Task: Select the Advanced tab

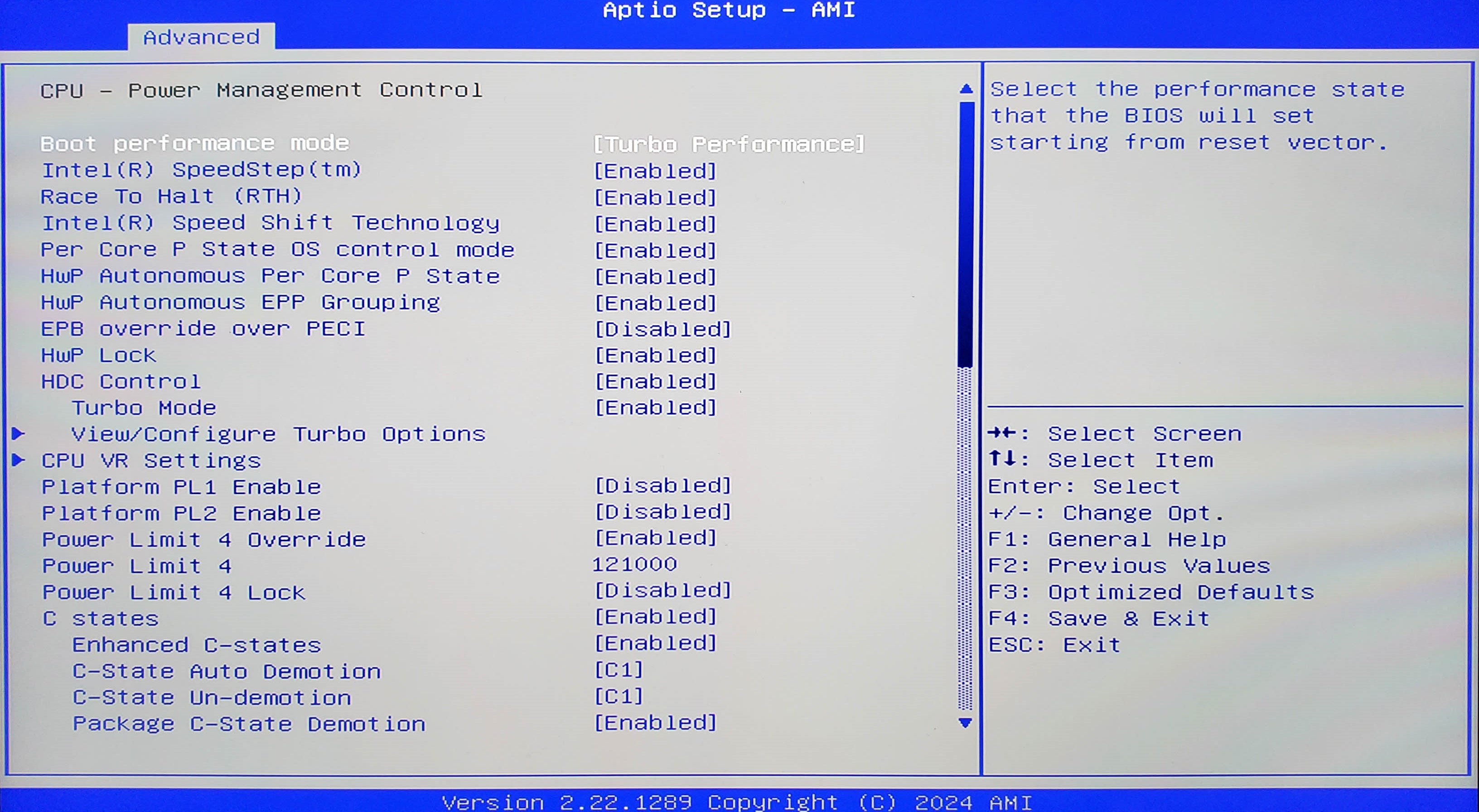Action: tap(201, 37)
